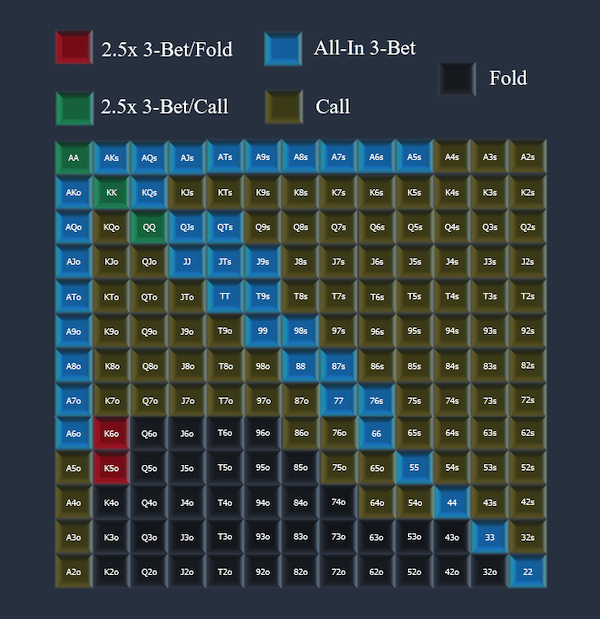Pick the KQo cell

(x=112, y=227)
